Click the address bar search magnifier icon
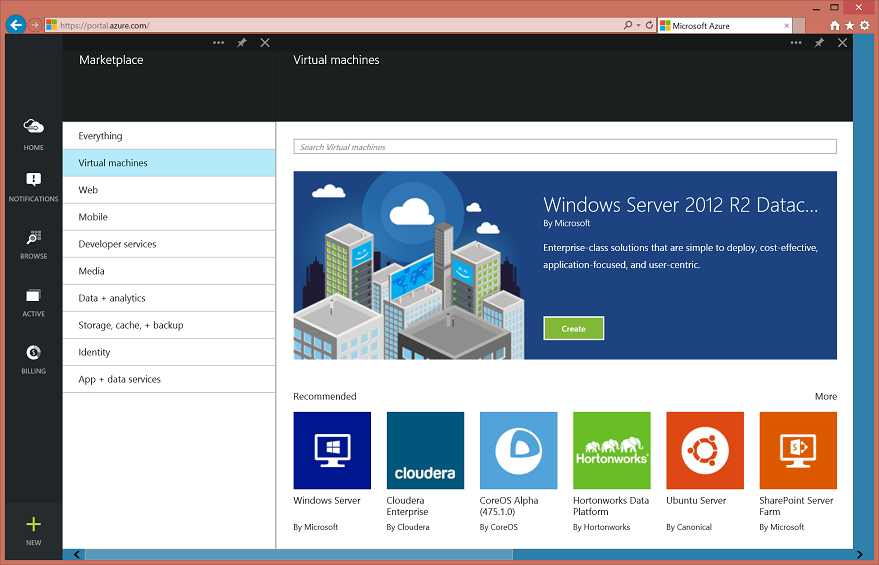Image resolution: width=879 pixels, height=565 pixels. pos(628,25)
